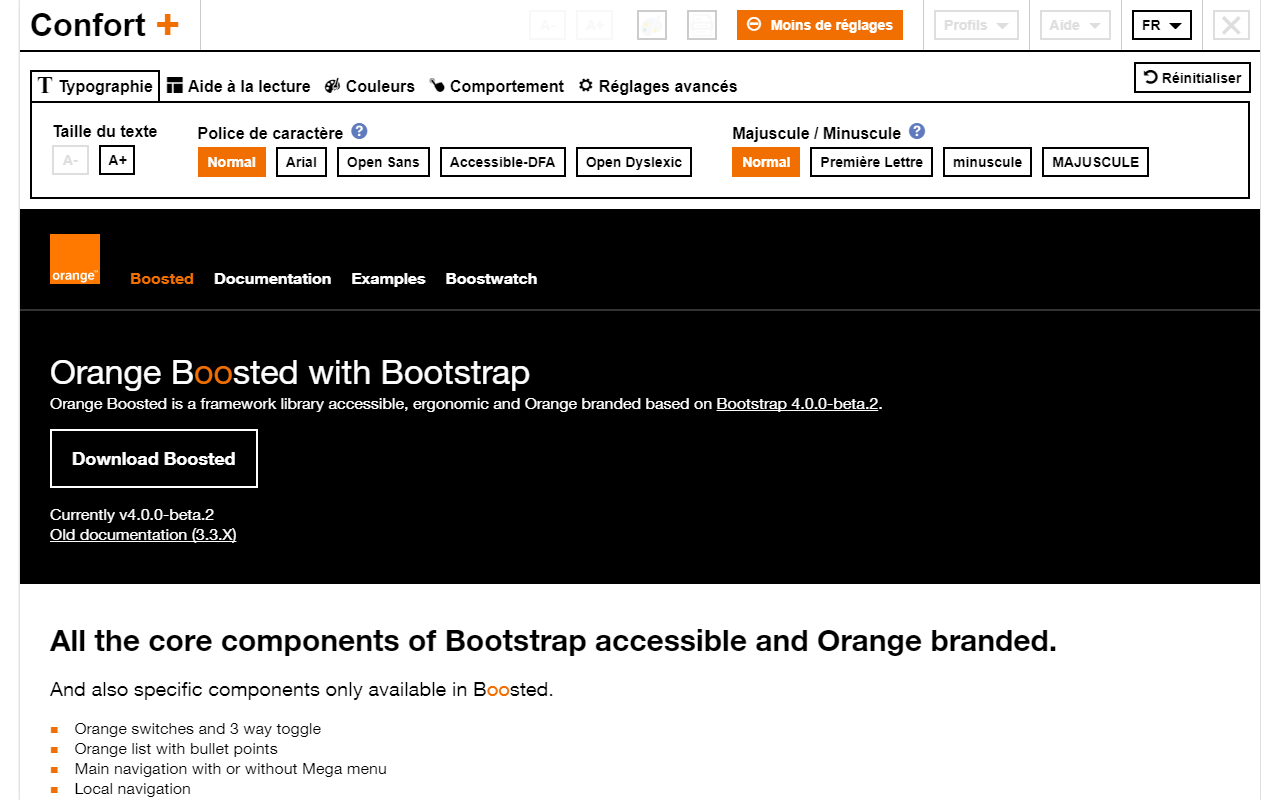
Task: Open the Examples nav link
Action: (x=388, y=279)
